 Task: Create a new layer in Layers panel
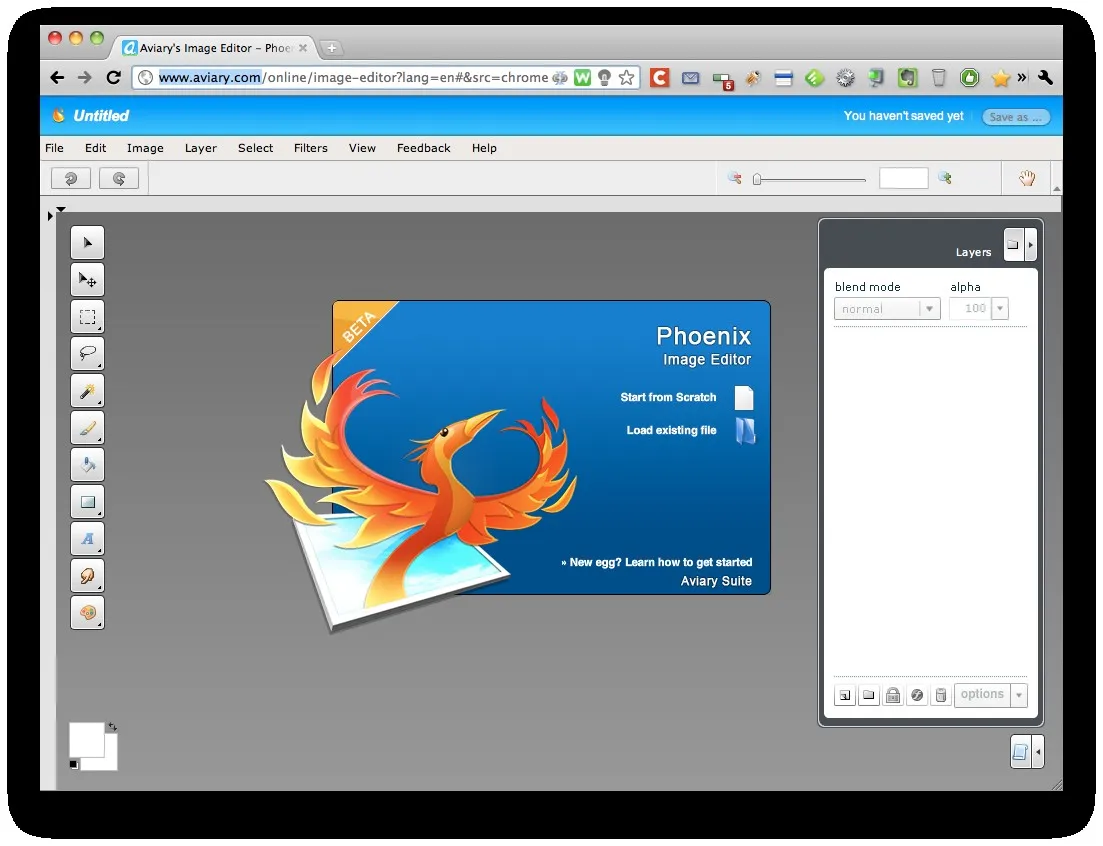coord(845,696)
